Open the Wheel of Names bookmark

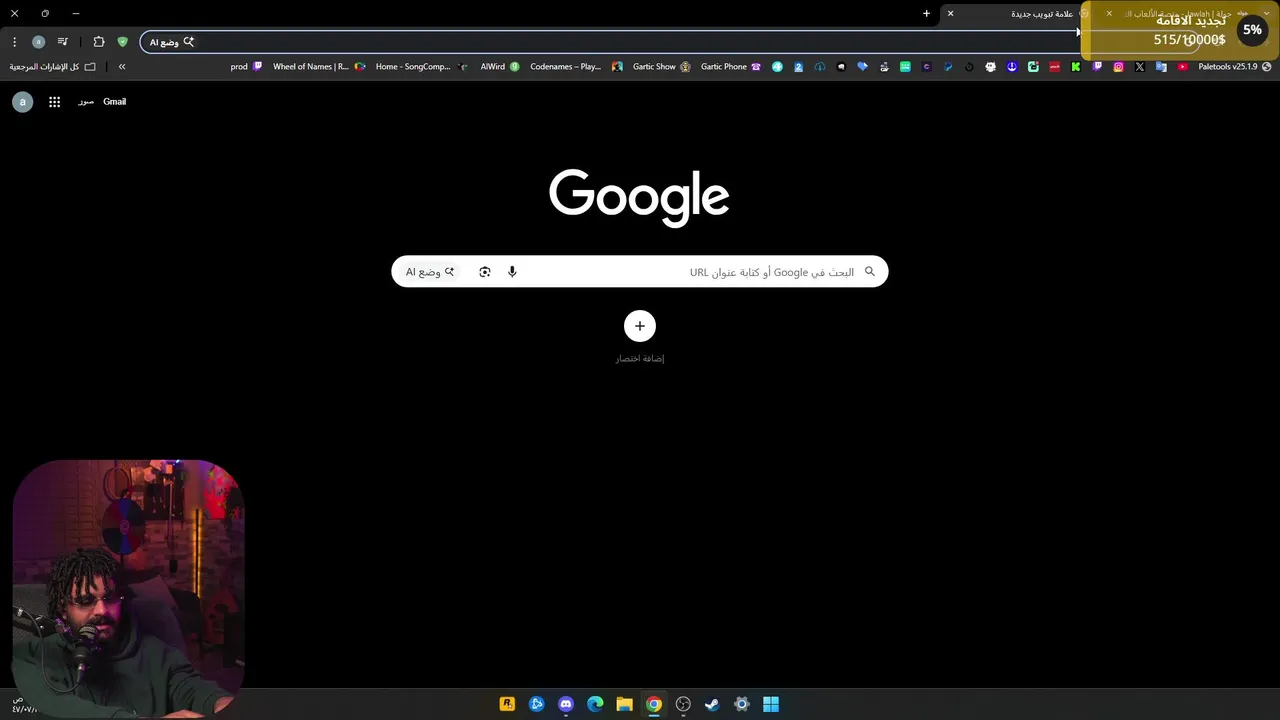pos(319,67)
